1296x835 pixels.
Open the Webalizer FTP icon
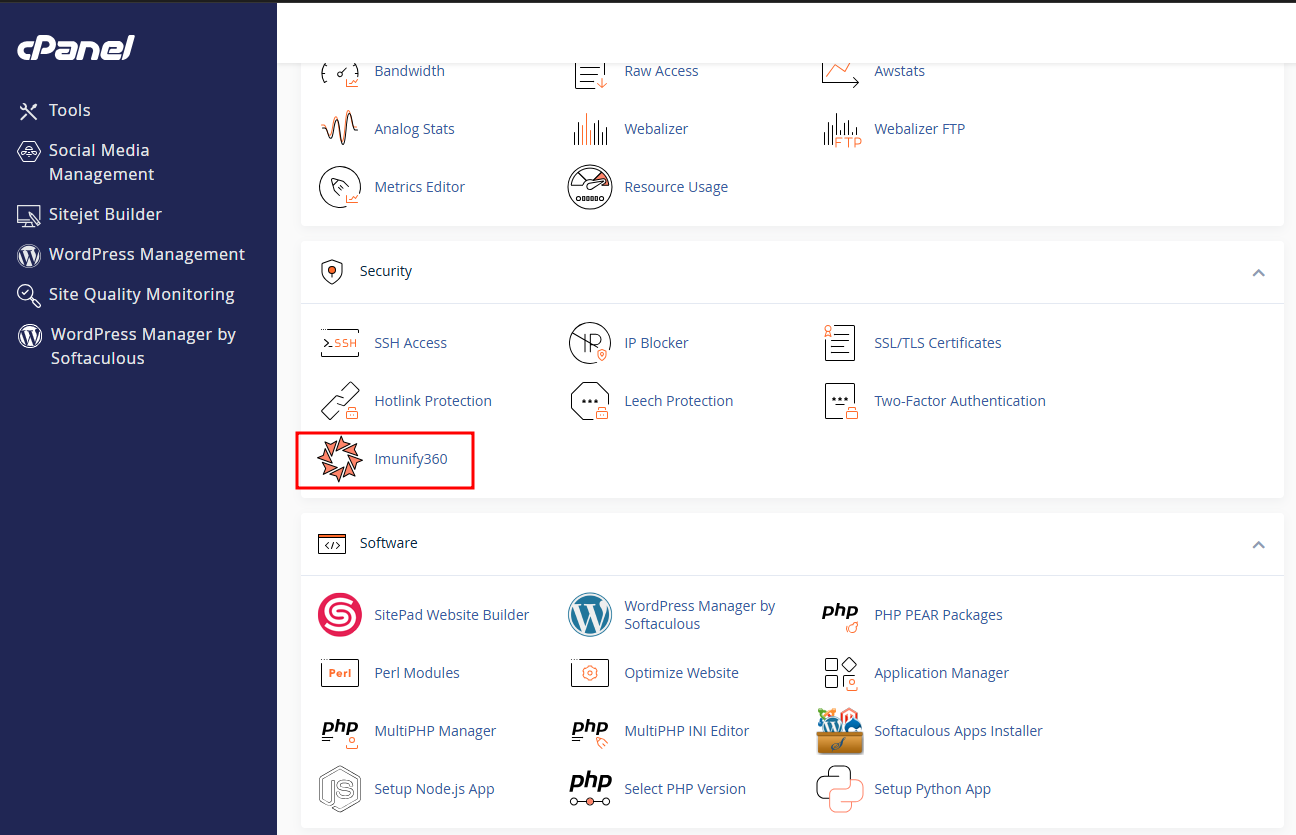[841, 129]
